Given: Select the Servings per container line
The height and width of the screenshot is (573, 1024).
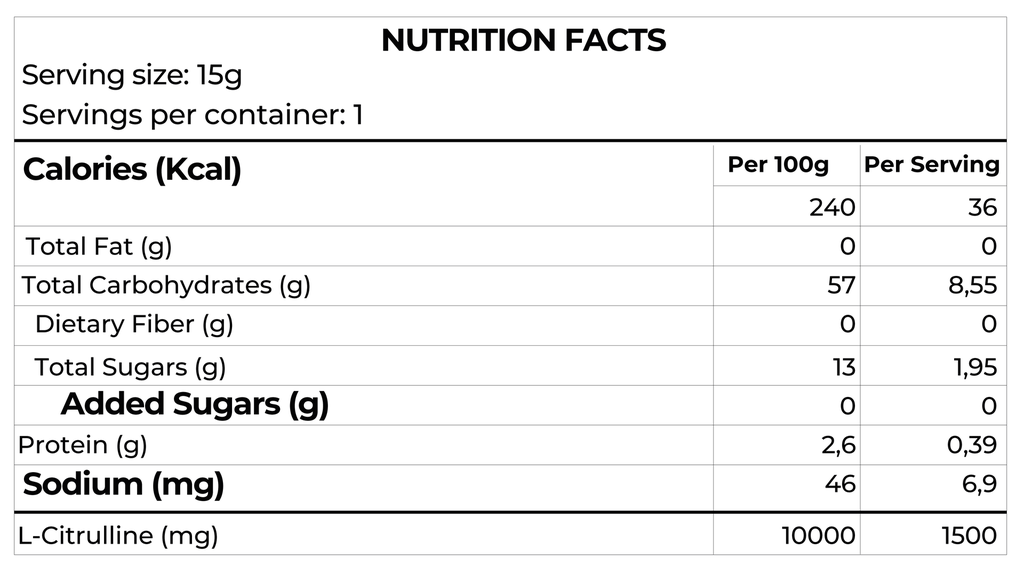Looking at the screenshot, I should [x=193, y=115].
